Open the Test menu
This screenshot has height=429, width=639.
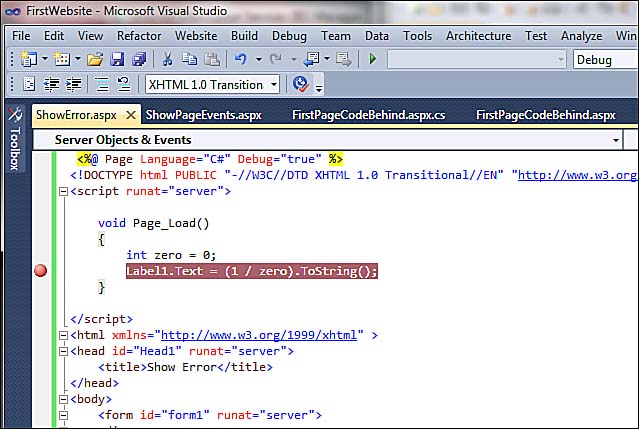coord(536,36)
